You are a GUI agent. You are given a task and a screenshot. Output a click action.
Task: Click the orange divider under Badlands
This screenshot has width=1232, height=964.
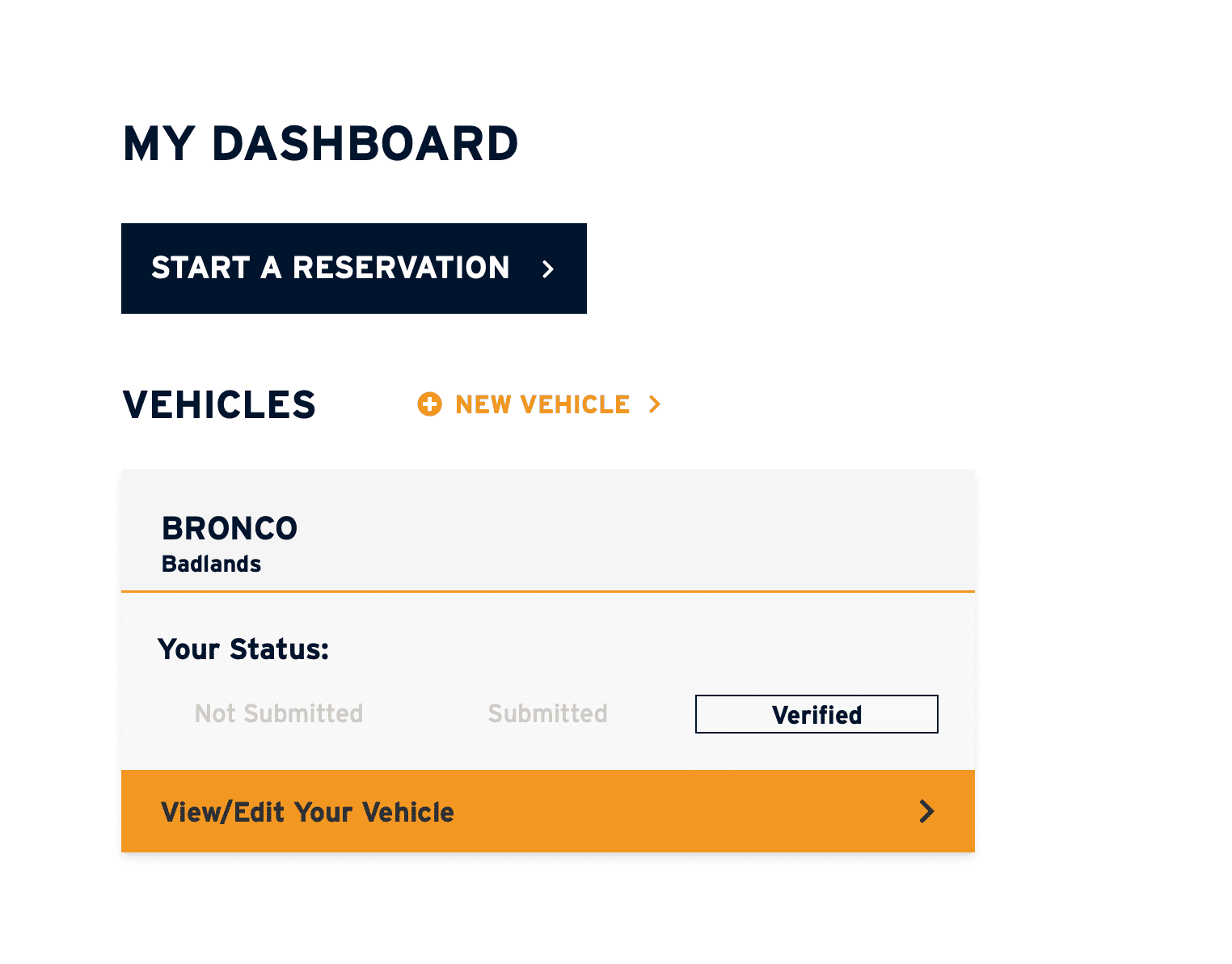548,592
